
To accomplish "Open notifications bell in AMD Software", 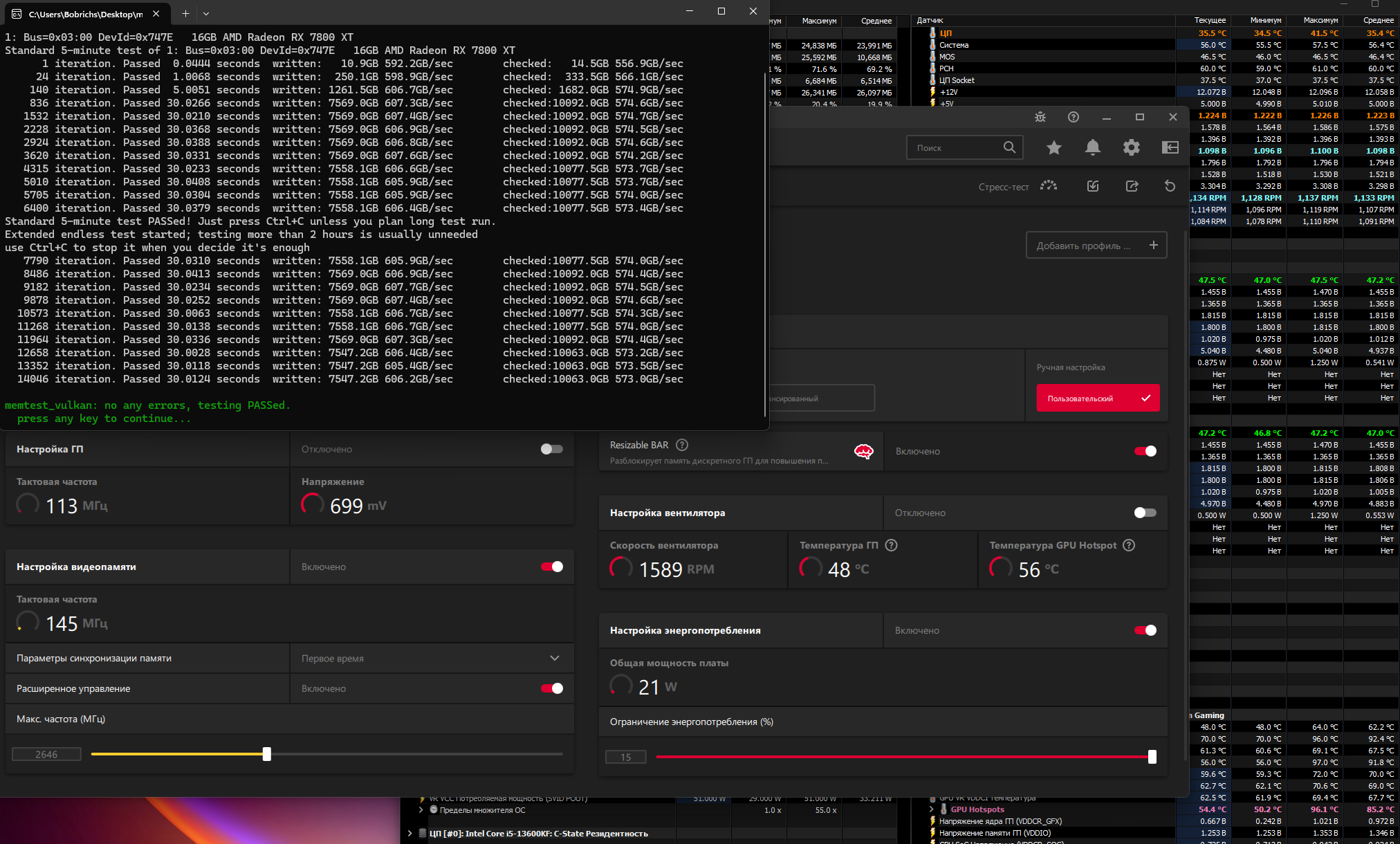I will pyautogui.click(x=1093, y=147).
